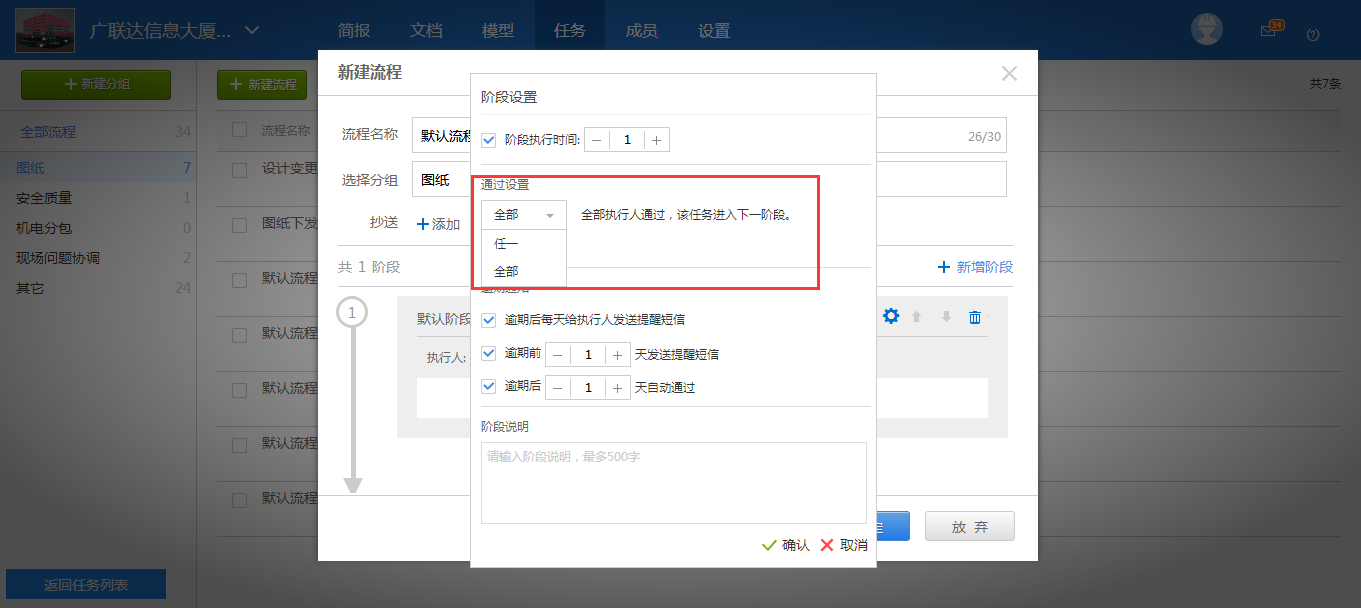1361x608 pixels.
Task: Click the 阶段说明 description input area
Action: (x=674, y=483)
